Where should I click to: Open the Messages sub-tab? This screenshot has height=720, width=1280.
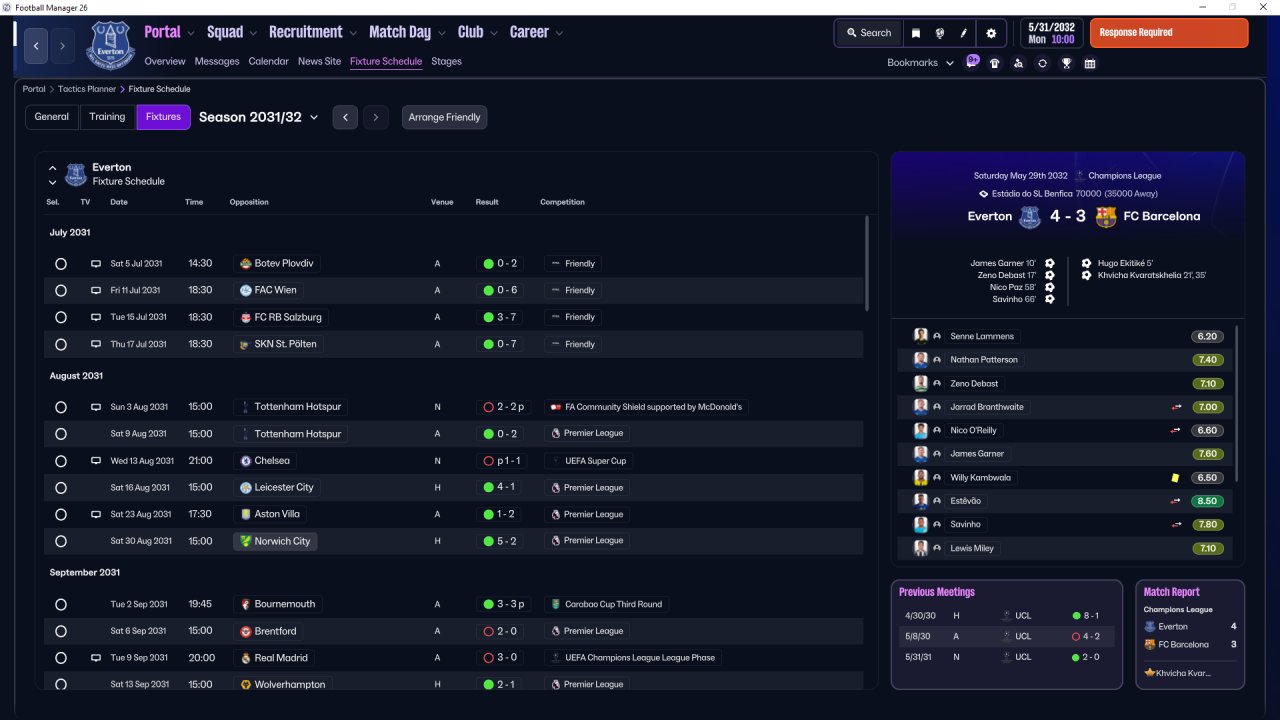(217, 61)
